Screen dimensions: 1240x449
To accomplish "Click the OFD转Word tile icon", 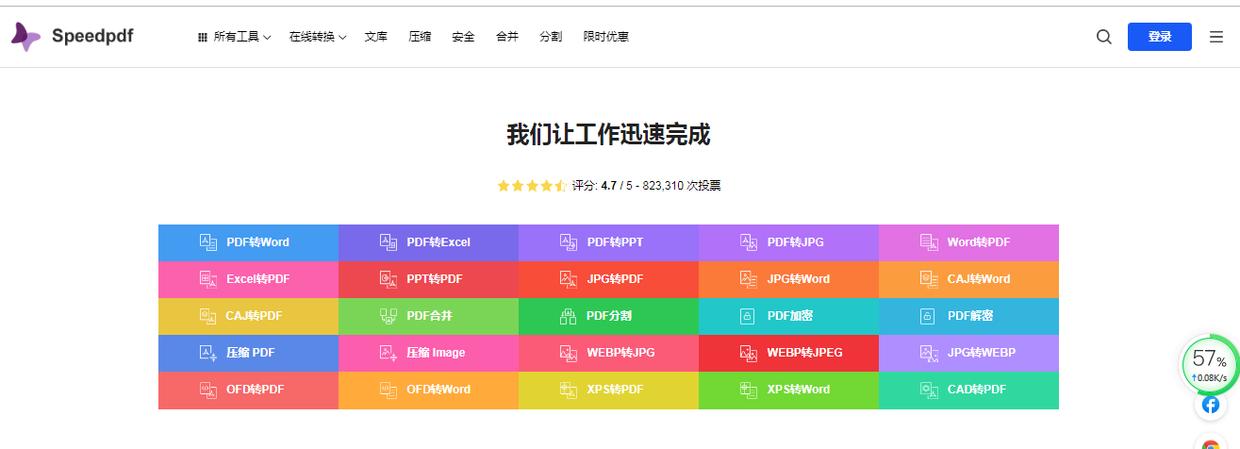I will tap(388, 390).
